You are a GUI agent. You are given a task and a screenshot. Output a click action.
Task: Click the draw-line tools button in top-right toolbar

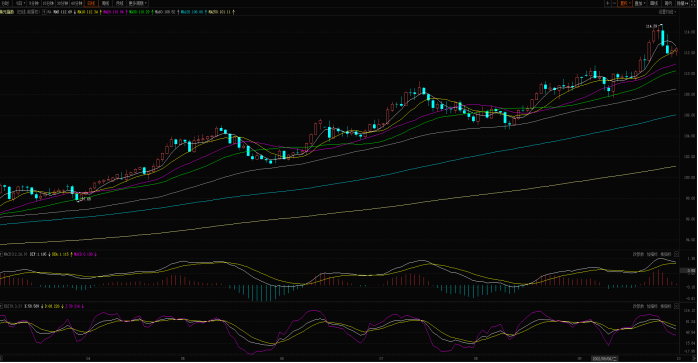(654, 3)
